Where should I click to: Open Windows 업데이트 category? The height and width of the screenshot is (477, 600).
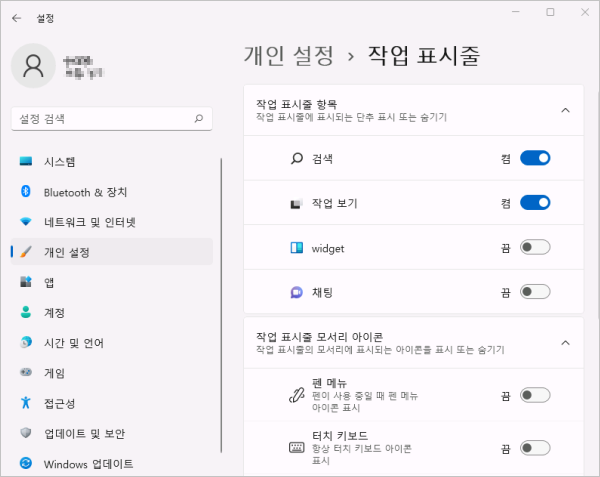tap(112, 464)
